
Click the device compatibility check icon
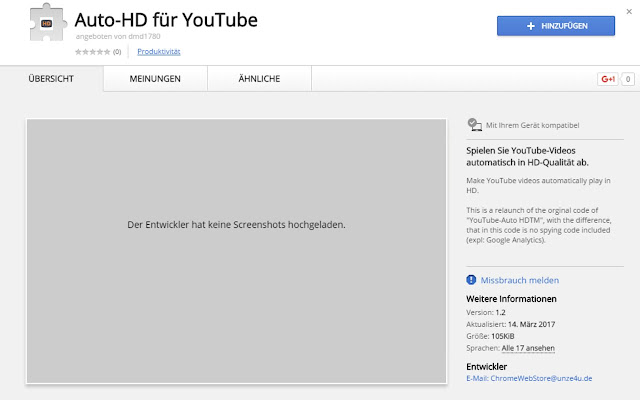click(474, 124)
